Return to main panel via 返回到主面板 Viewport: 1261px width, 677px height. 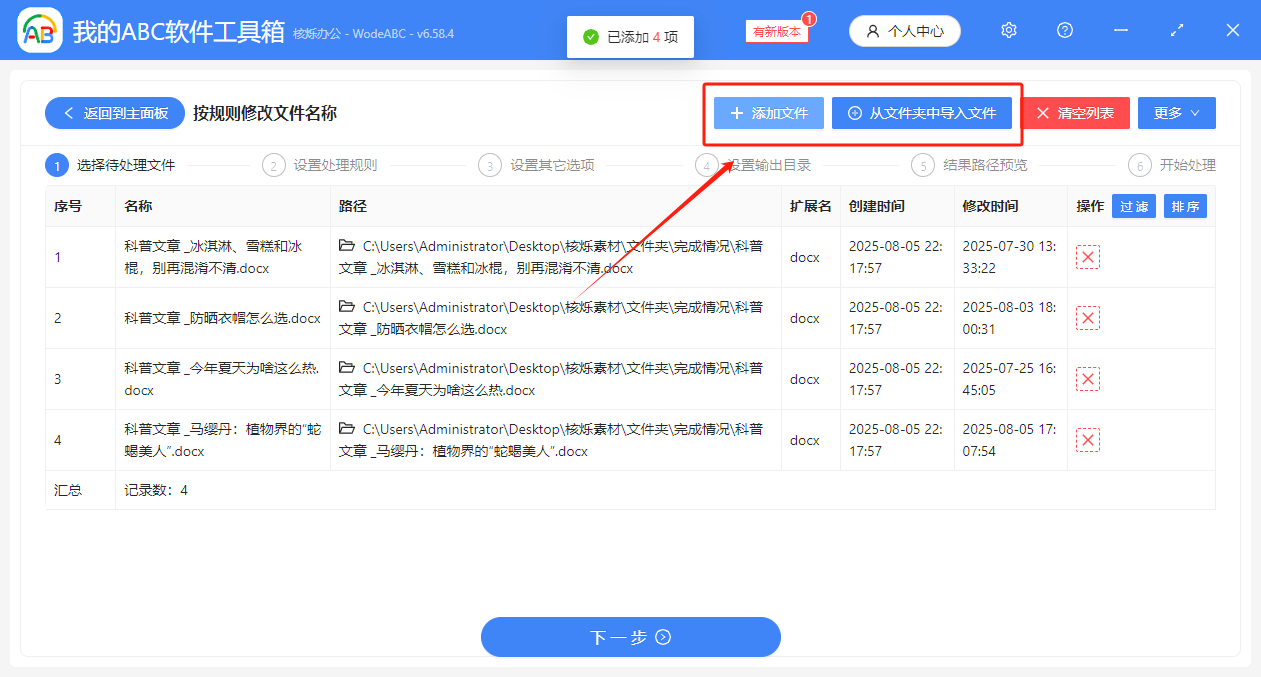coord(114,113)
